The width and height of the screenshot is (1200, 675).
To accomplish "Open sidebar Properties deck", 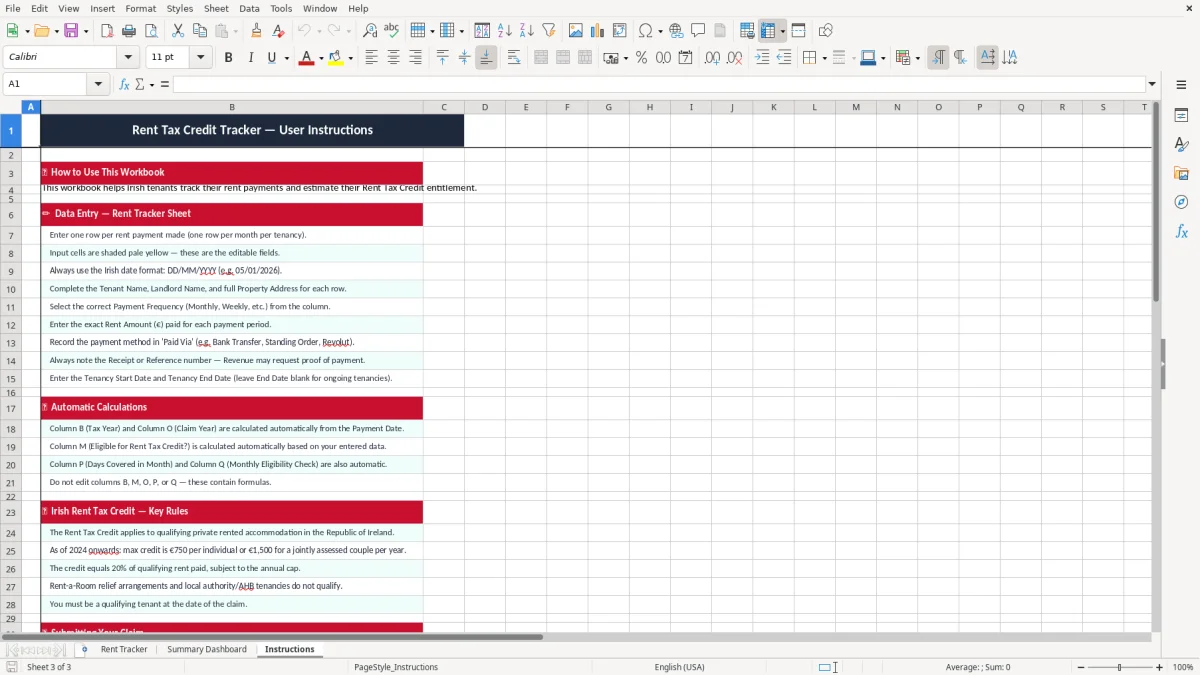I will [x=1181, y=116].
